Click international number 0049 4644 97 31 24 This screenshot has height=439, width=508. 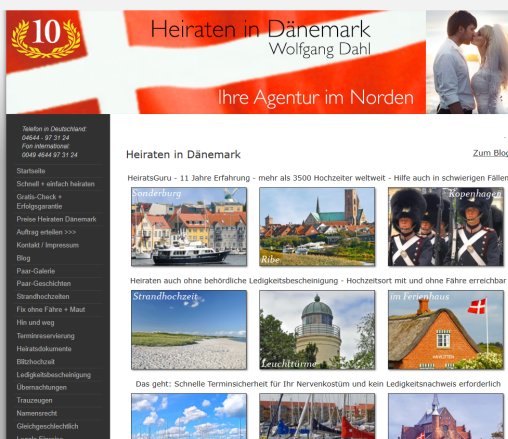click(x=50, y=155)
